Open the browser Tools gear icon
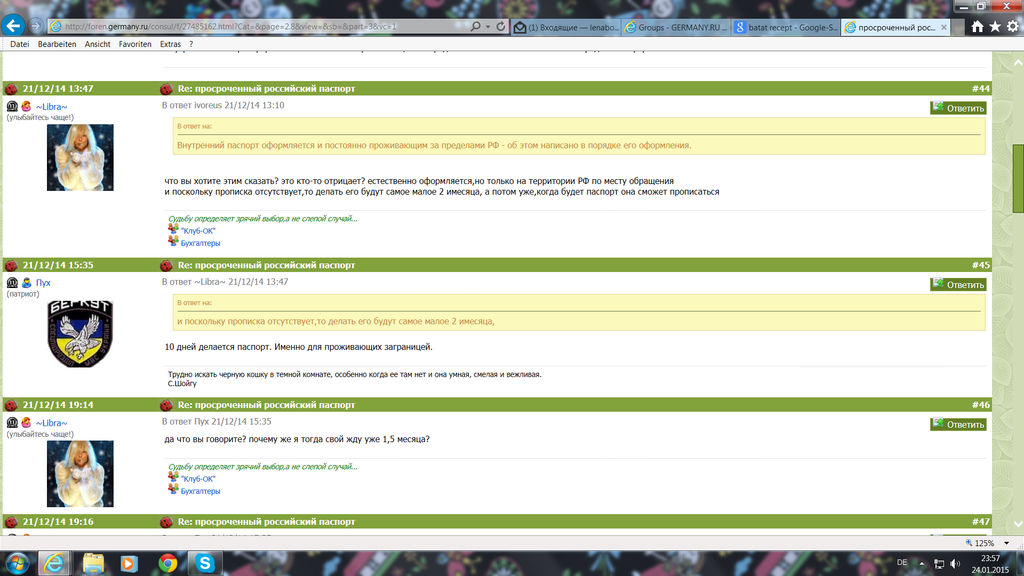This screenshot has width=1024, height=576. click(x=1012, y=27)
